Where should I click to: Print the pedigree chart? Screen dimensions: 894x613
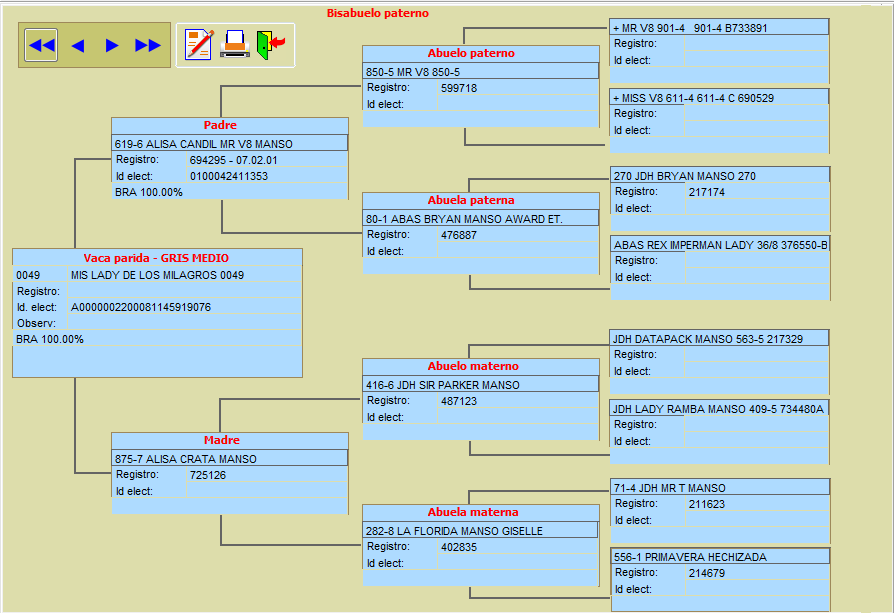pos(235,45)
